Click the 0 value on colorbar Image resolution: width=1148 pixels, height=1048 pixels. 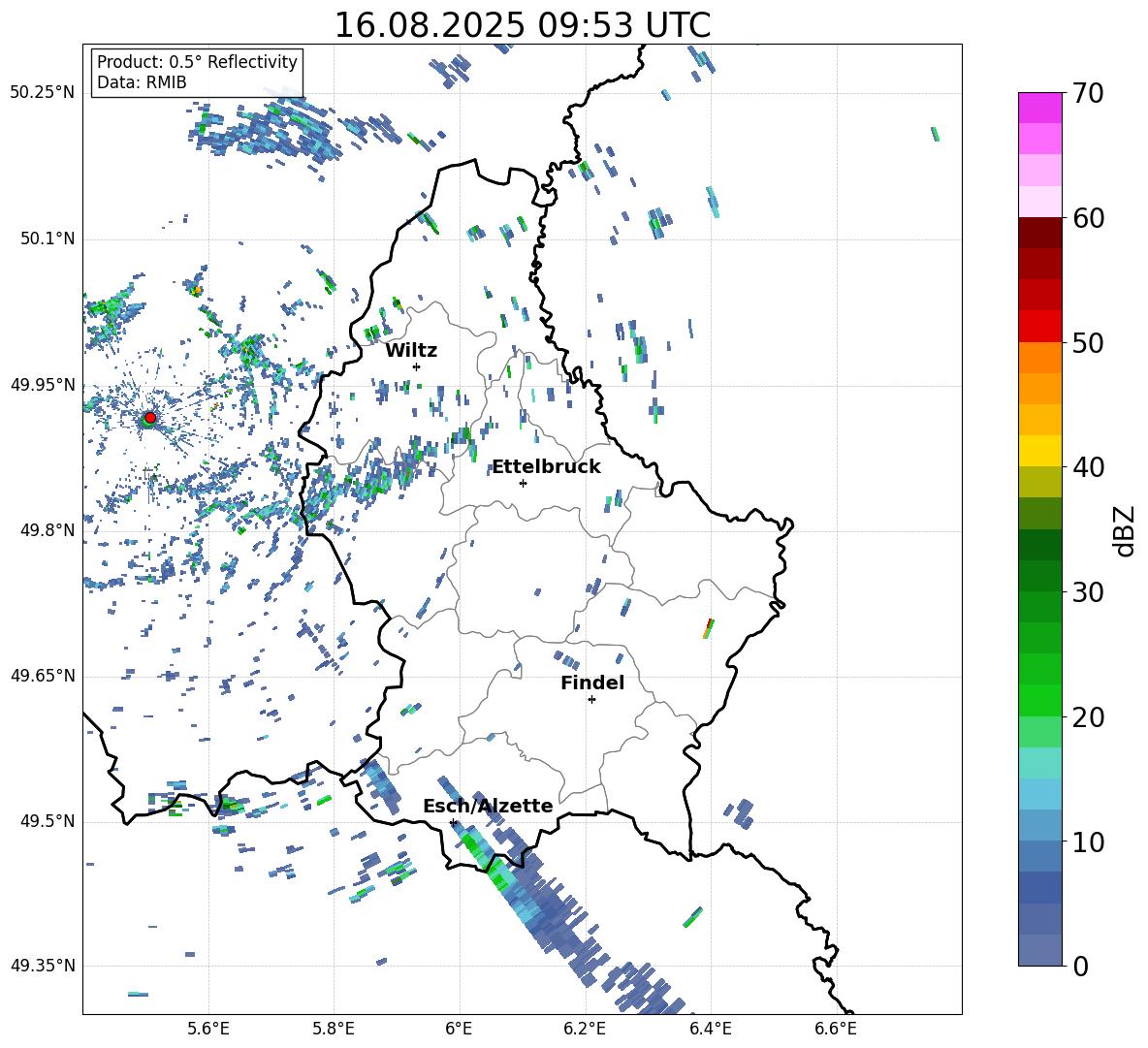click(1081, 967)
